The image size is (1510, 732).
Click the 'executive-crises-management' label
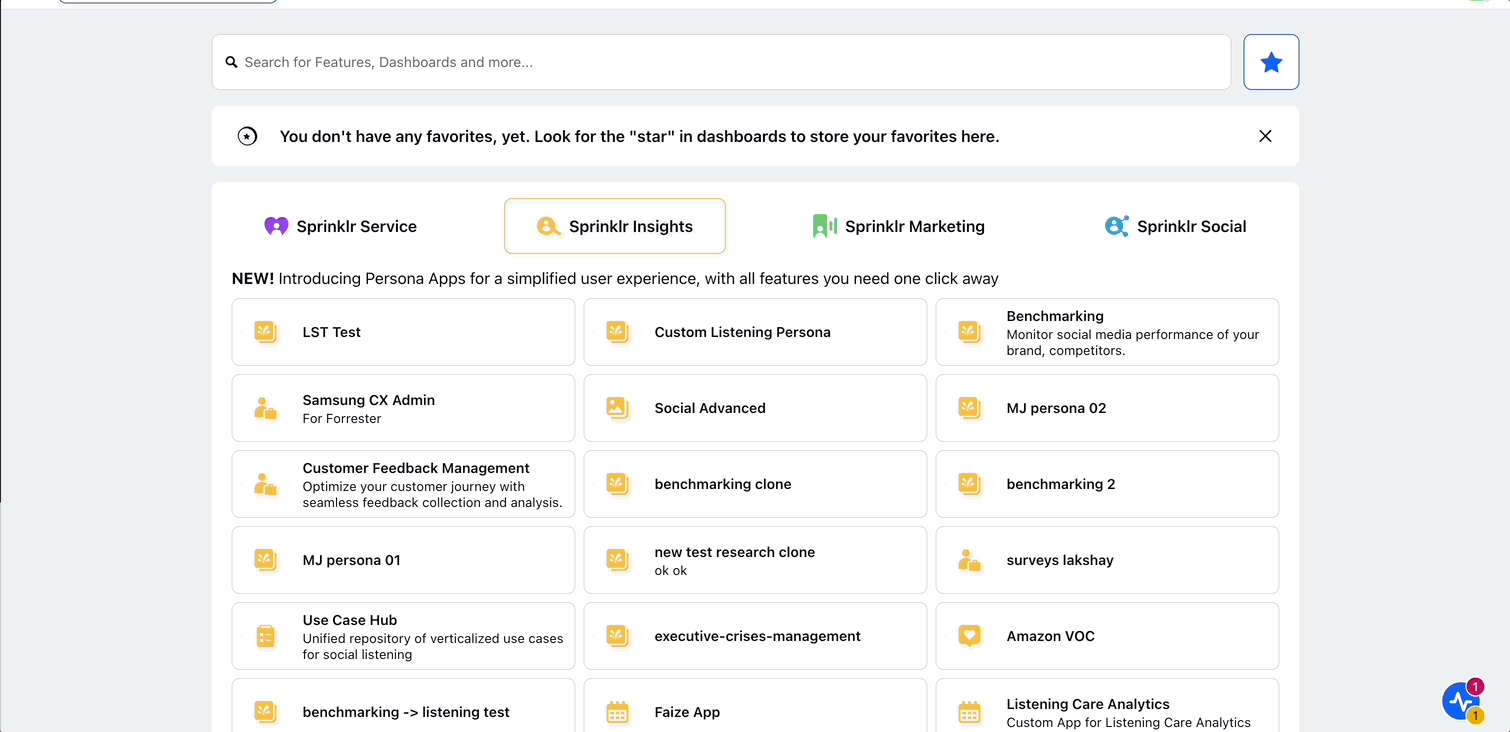758,636
